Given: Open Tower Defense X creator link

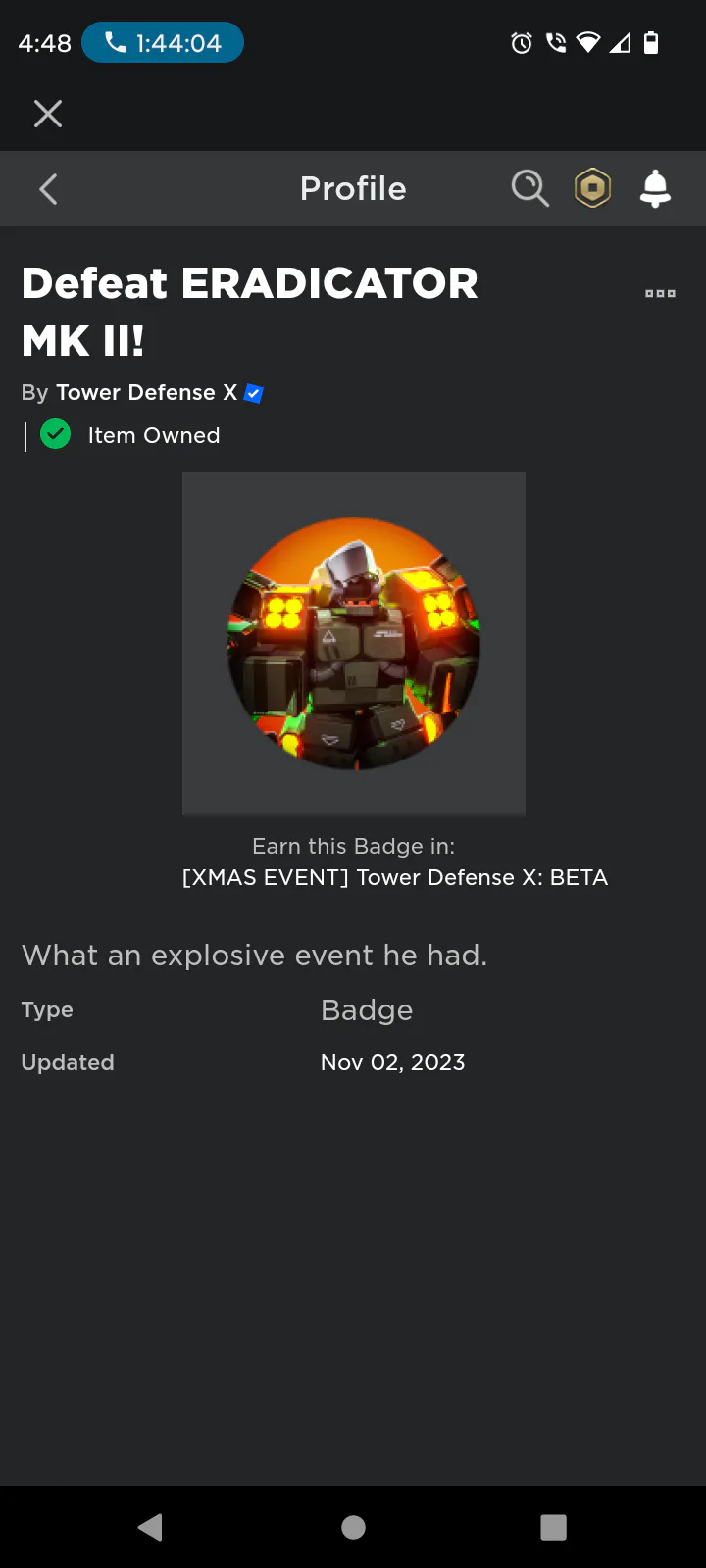Looking at the screenshot, I should pyautogui.click(x=147, y=392).
